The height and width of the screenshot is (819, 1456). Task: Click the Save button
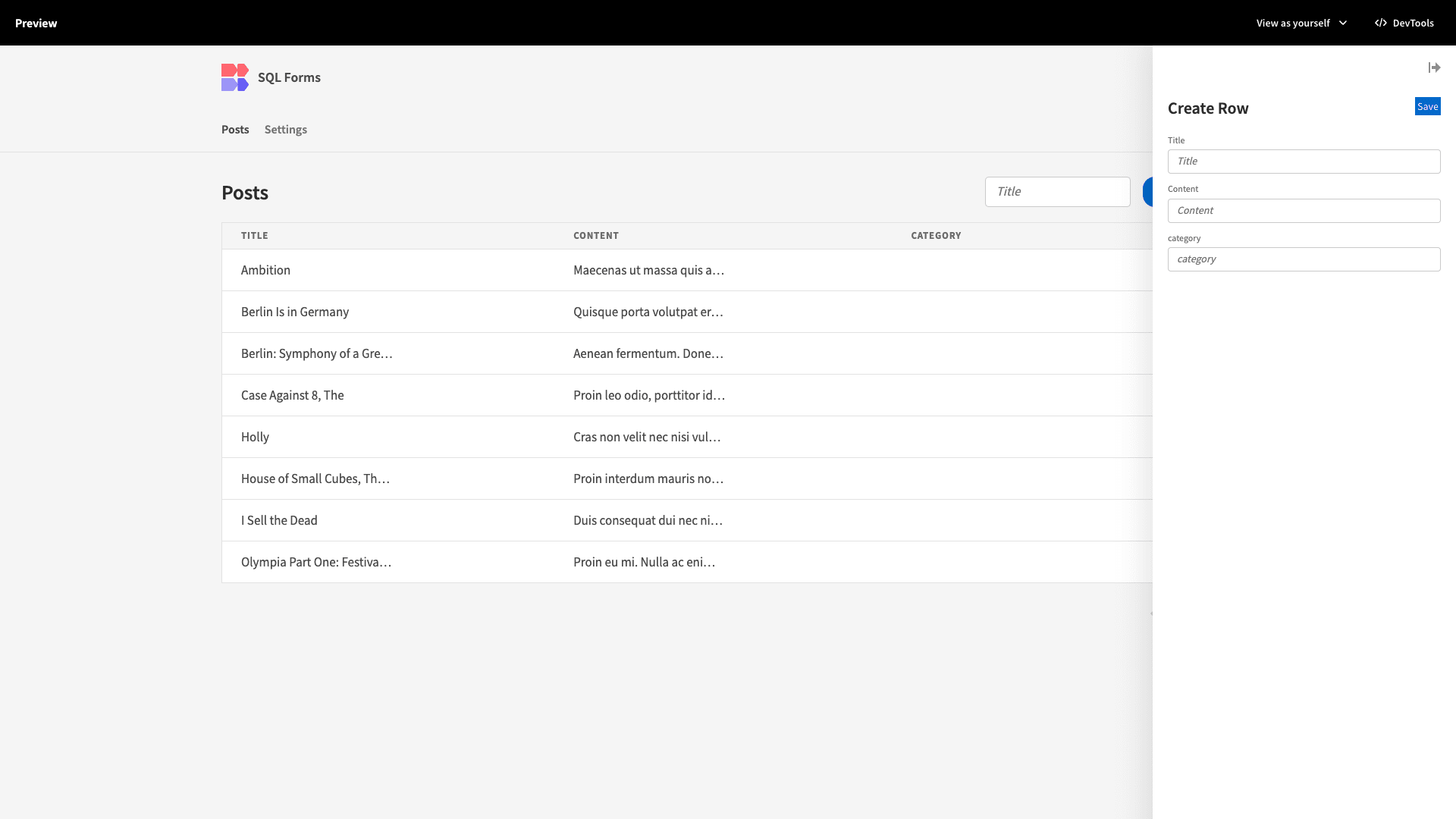click(x=1427, y=106)
